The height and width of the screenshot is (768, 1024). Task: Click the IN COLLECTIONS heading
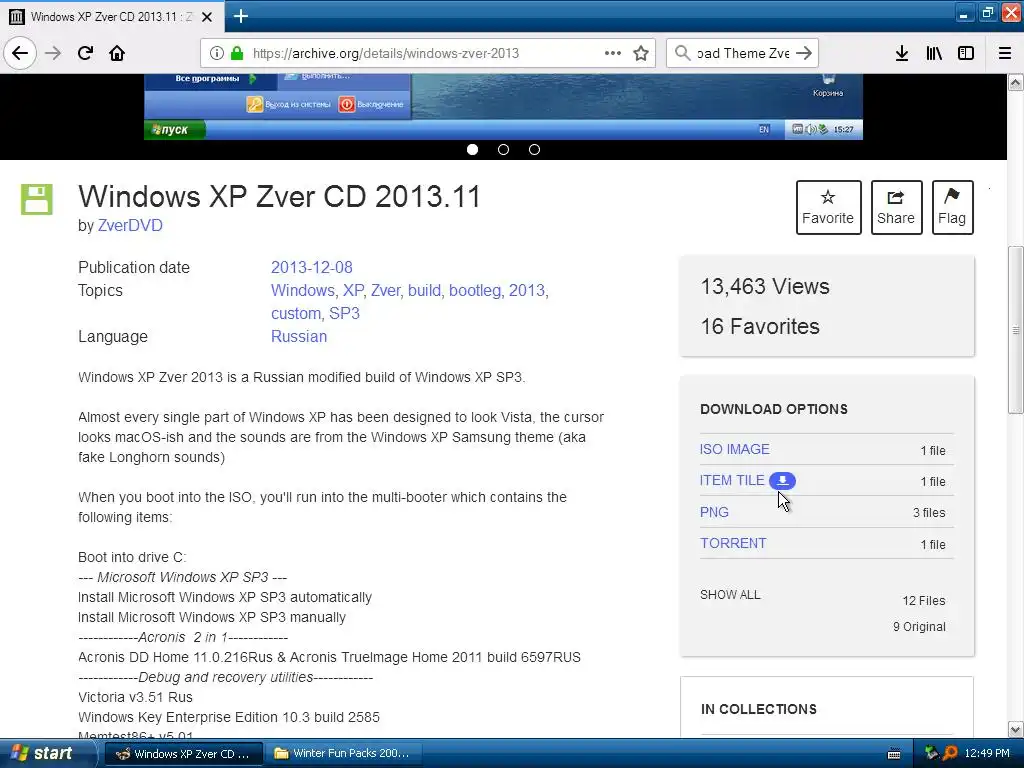click(759, 709)
